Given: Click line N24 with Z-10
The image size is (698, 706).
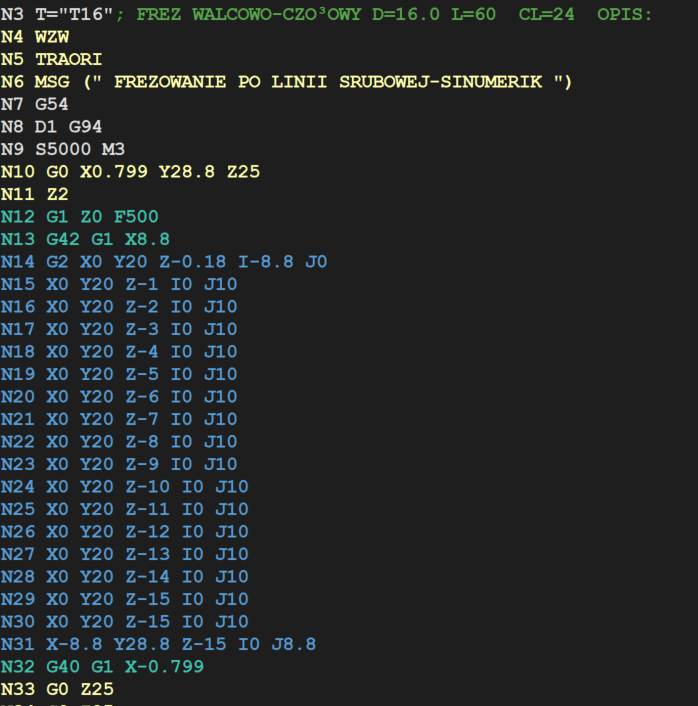Looking at the screenshot, I should point(124,487).
